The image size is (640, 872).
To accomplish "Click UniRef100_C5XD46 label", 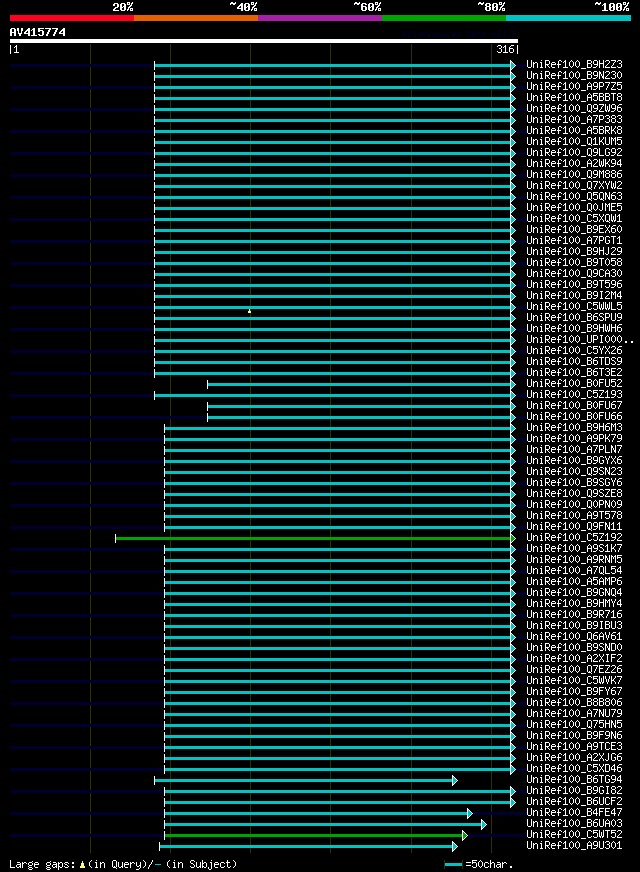I will tap(574, 769).
